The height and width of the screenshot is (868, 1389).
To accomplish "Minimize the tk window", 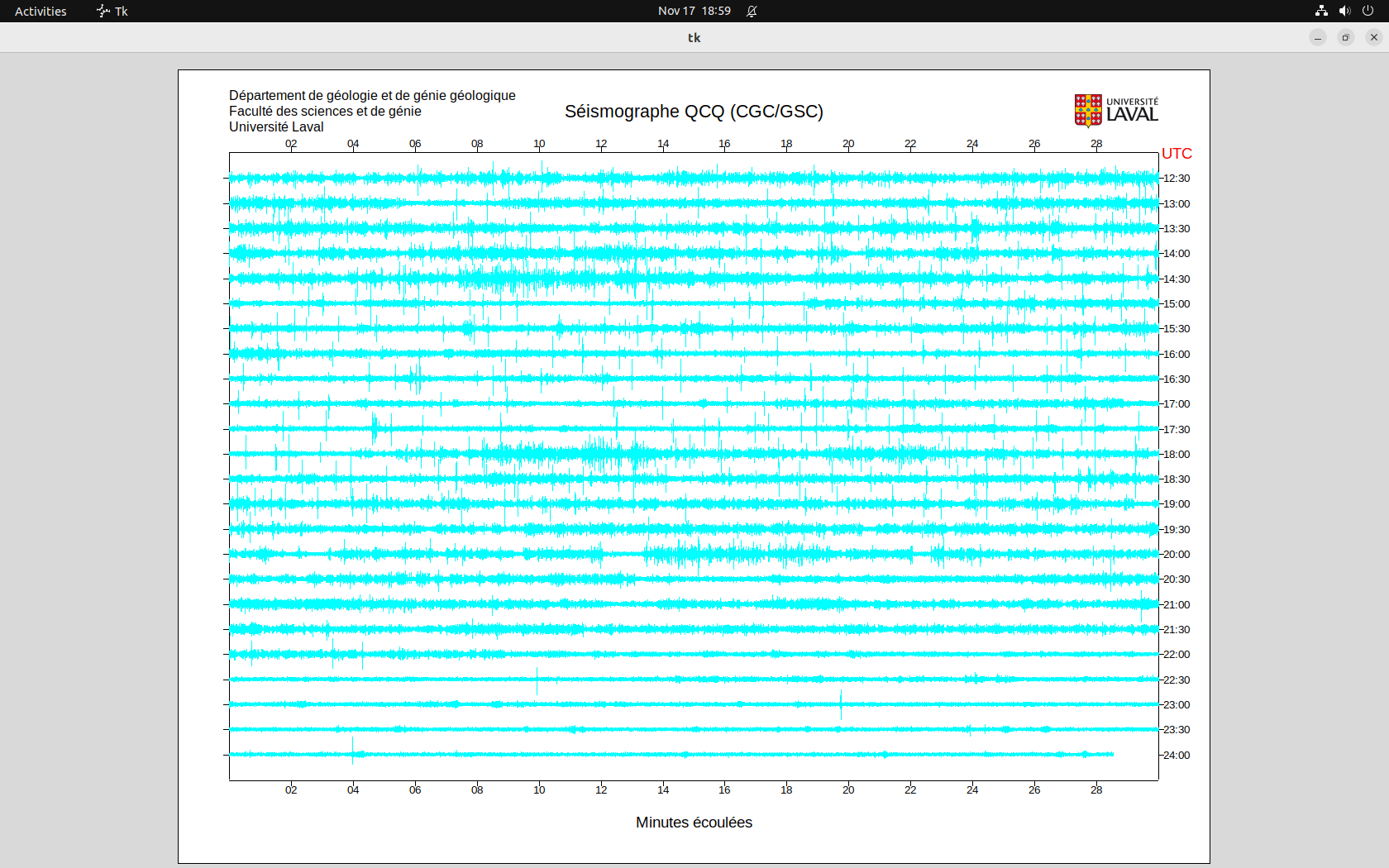I will click(1318, 37).
